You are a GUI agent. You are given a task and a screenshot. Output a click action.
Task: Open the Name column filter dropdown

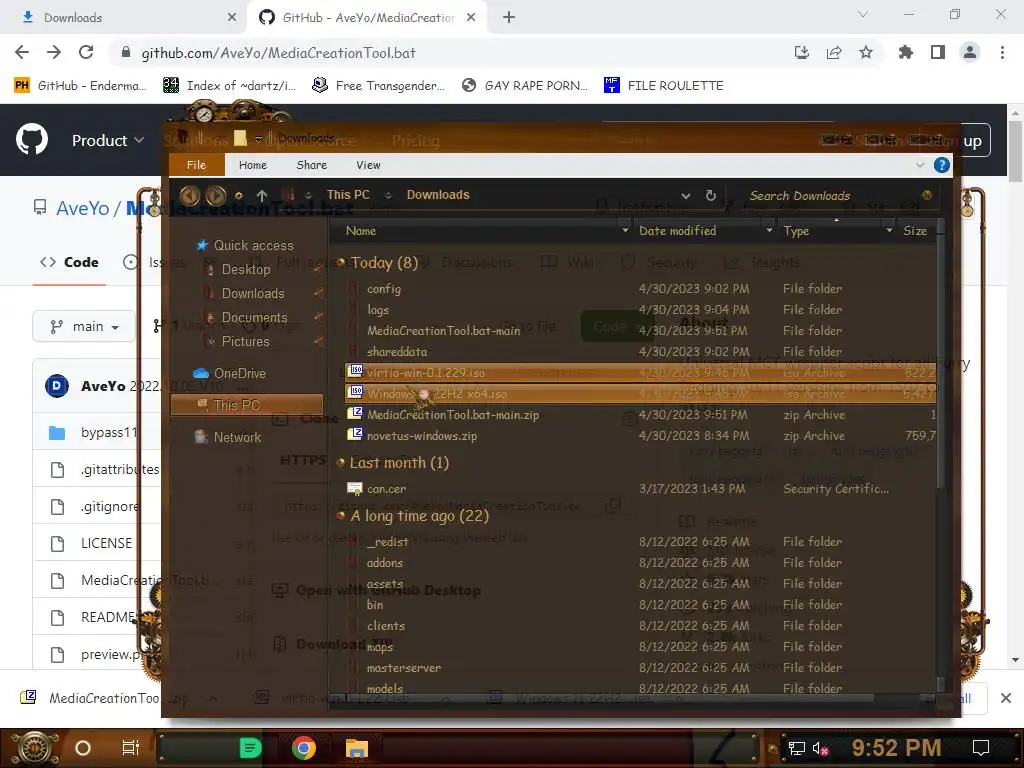click(x=625, y=231)
